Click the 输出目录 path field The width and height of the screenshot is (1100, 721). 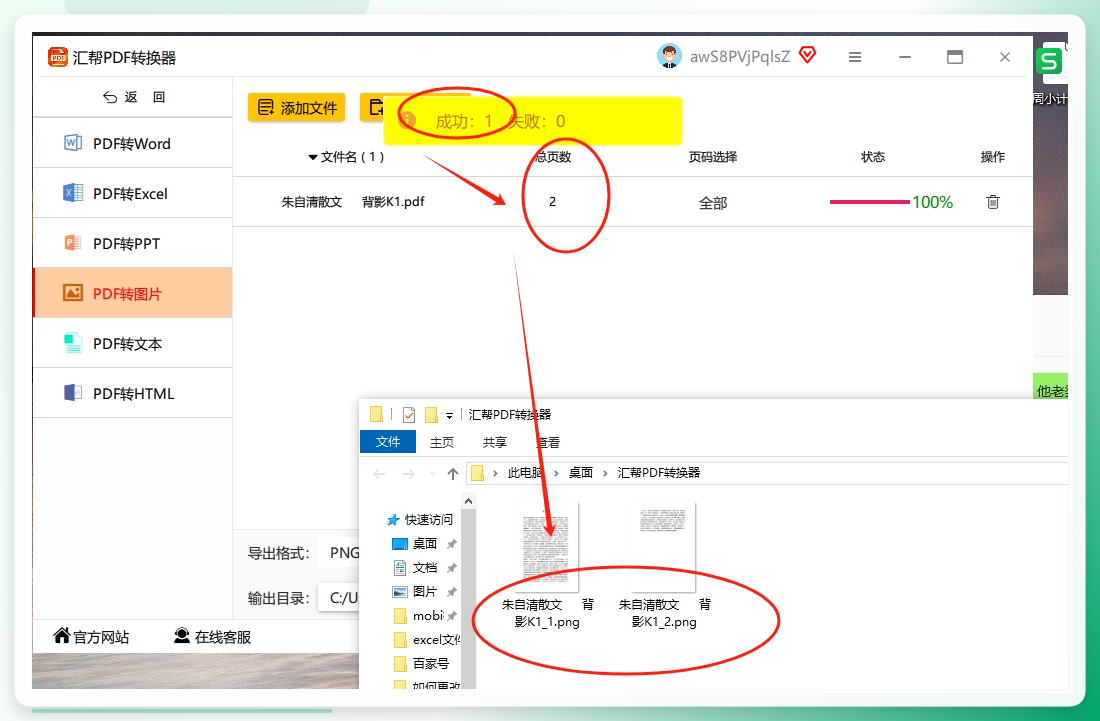tap(340, 598)
